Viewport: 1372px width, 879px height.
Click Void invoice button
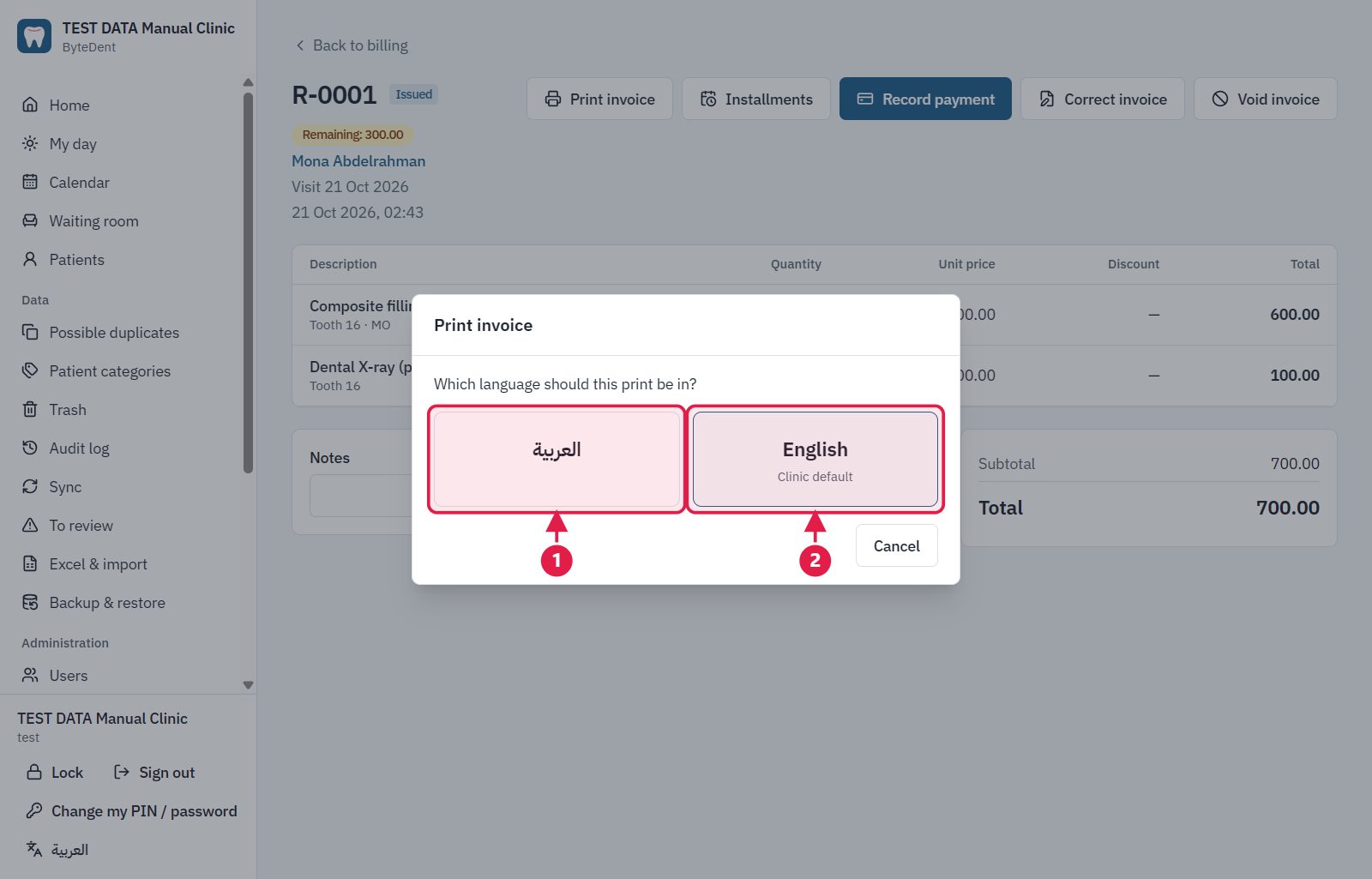click(1266, 99)
